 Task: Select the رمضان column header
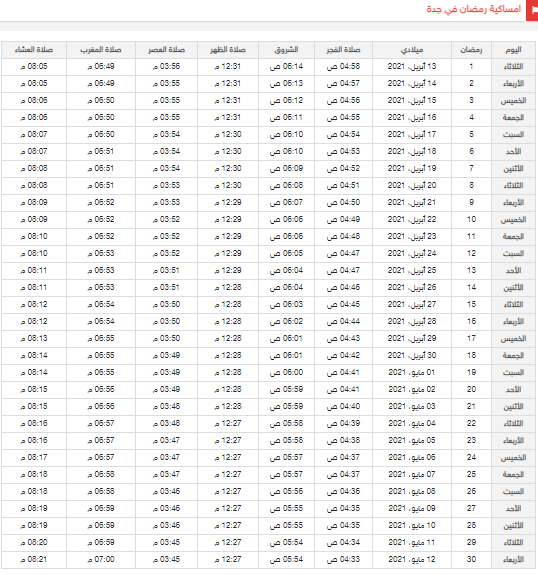coord(471,50)
